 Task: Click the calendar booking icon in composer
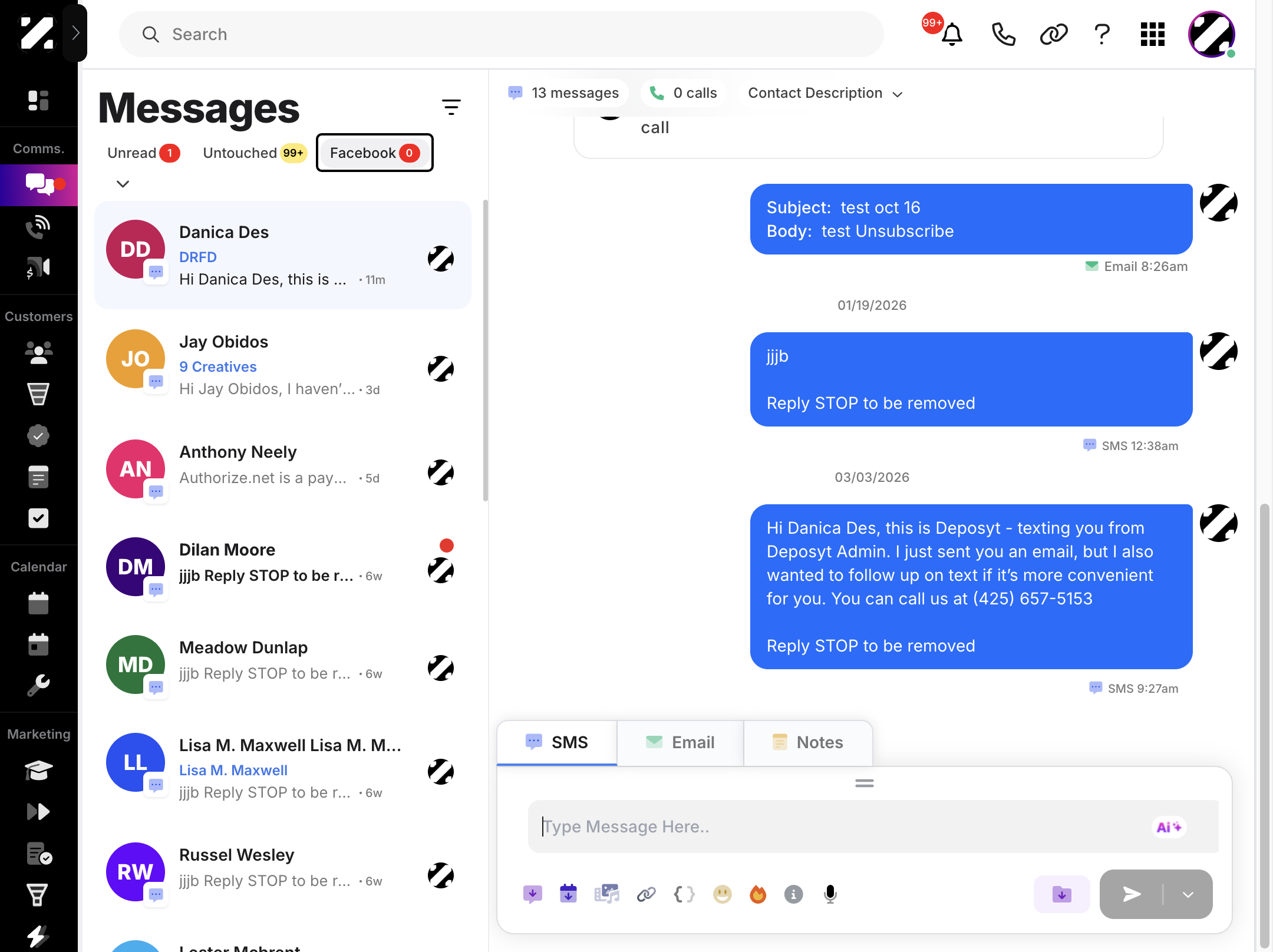coord(568,894)
